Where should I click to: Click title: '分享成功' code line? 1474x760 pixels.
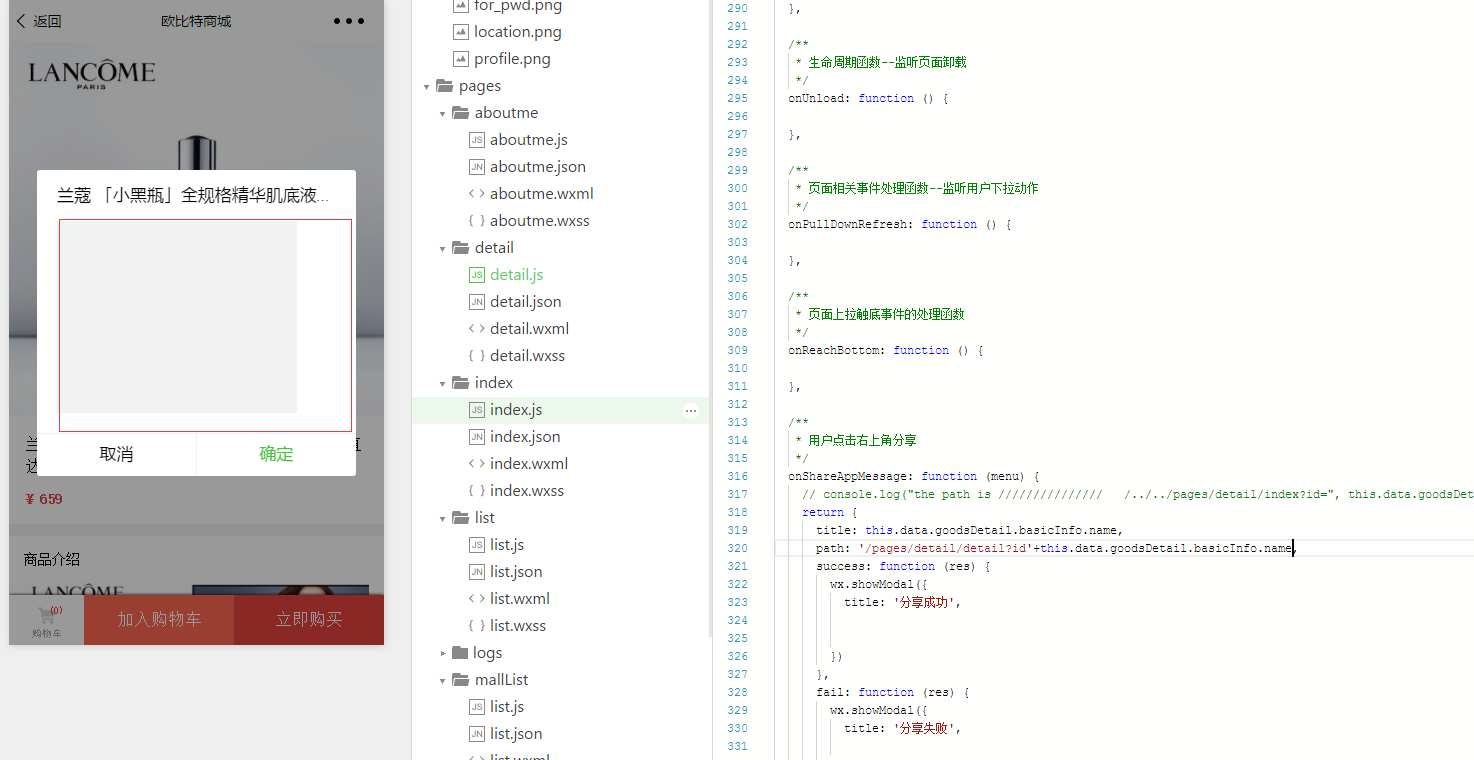(902, 603)
